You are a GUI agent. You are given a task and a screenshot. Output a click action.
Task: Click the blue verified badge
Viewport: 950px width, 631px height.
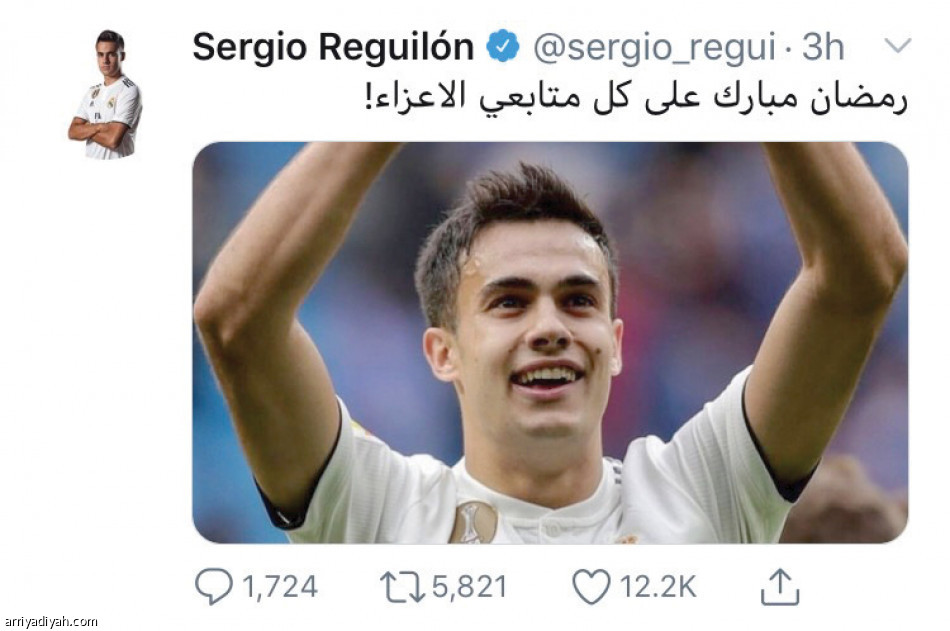click(x=503, y=46)
